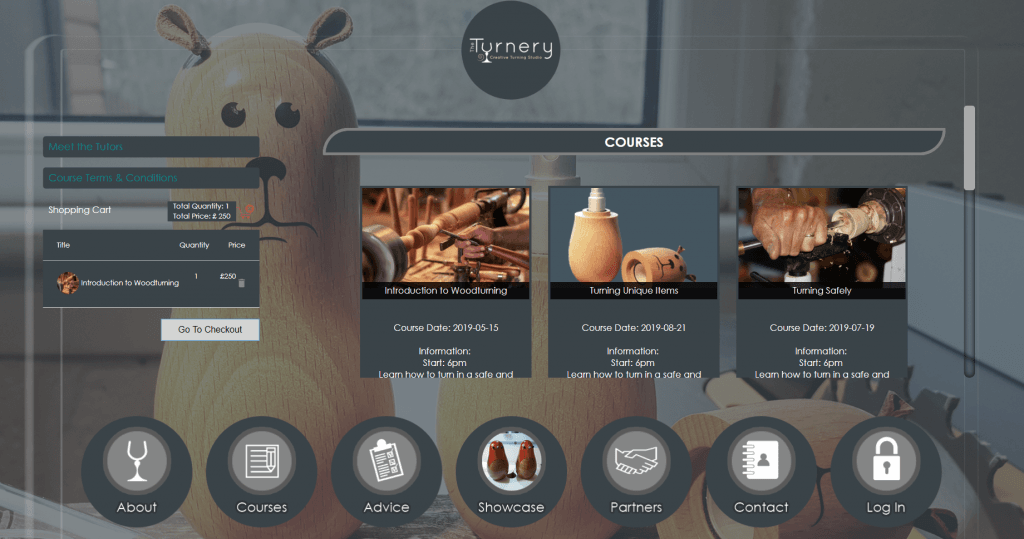Select the Turning Unique Items course image
The image size is (1024, 539).
pos(633,235)
